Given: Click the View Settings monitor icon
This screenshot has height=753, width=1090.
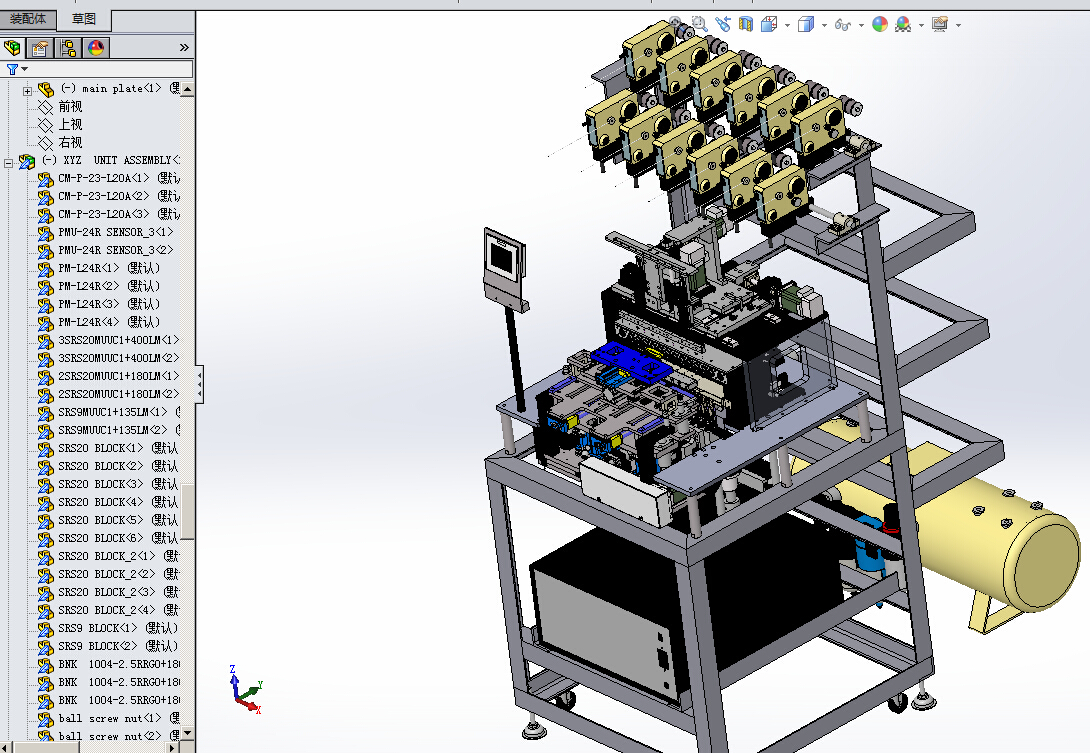Looking at the screenshot, I should click(940, 24).
